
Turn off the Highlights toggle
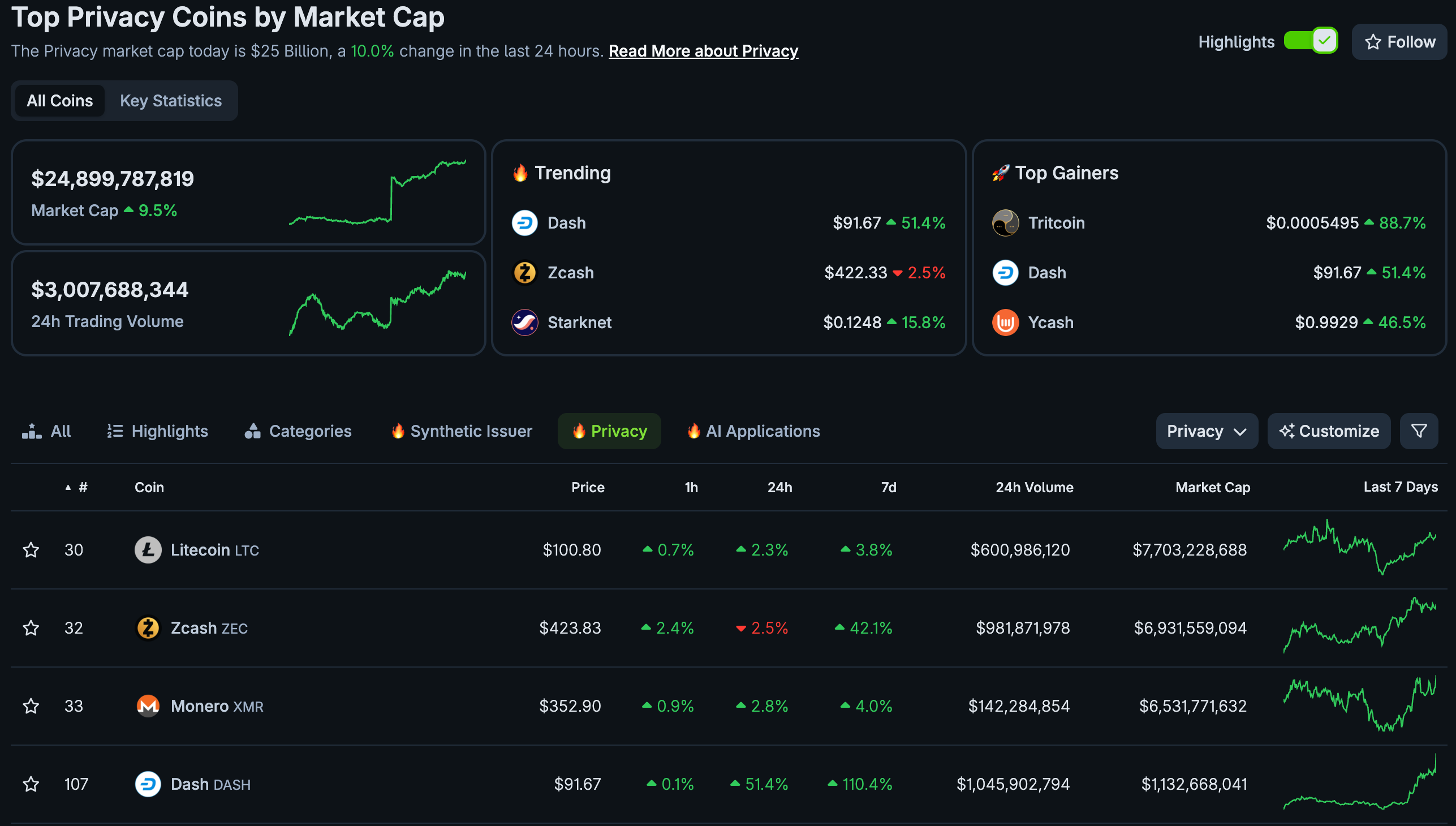point(1310,41)
